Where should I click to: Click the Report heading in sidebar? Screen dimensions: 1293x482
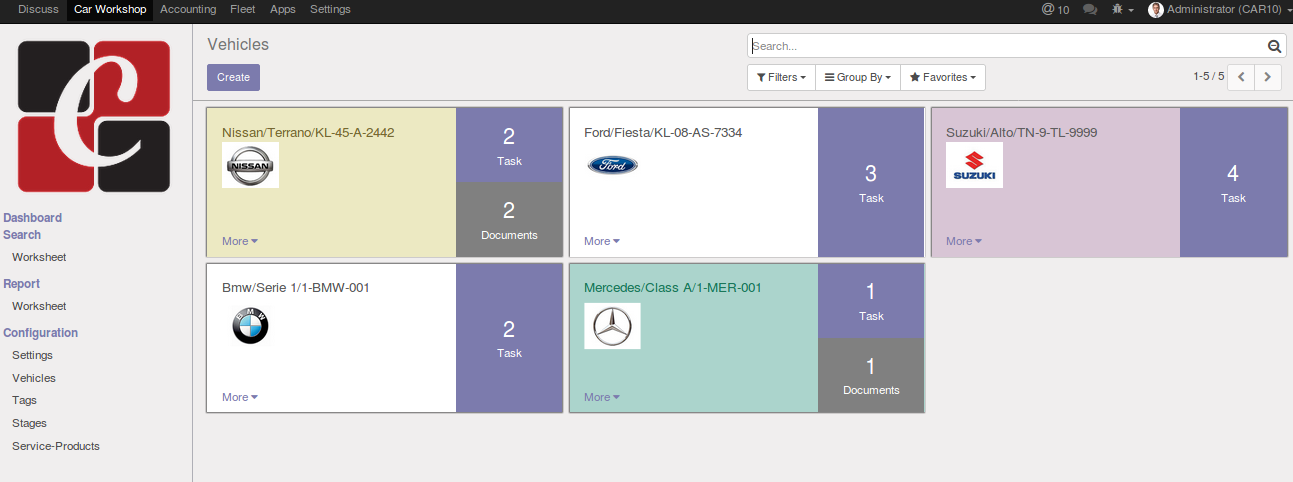click(x=22, y=284)
